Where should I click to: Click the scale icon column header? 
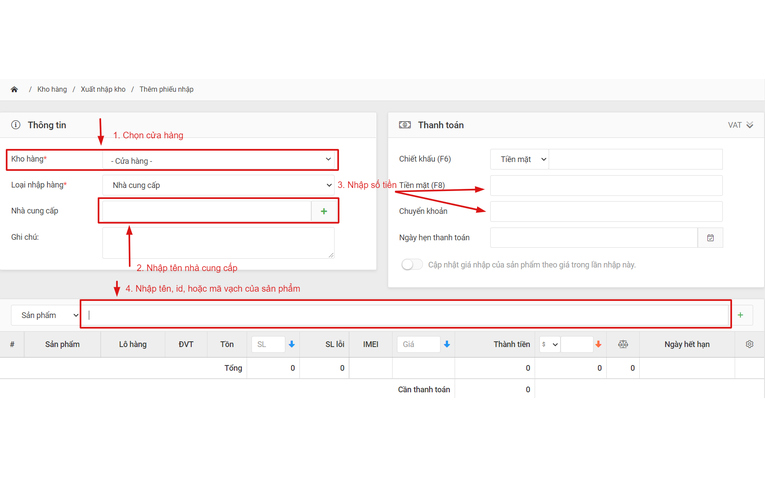[x=623, y=344]
